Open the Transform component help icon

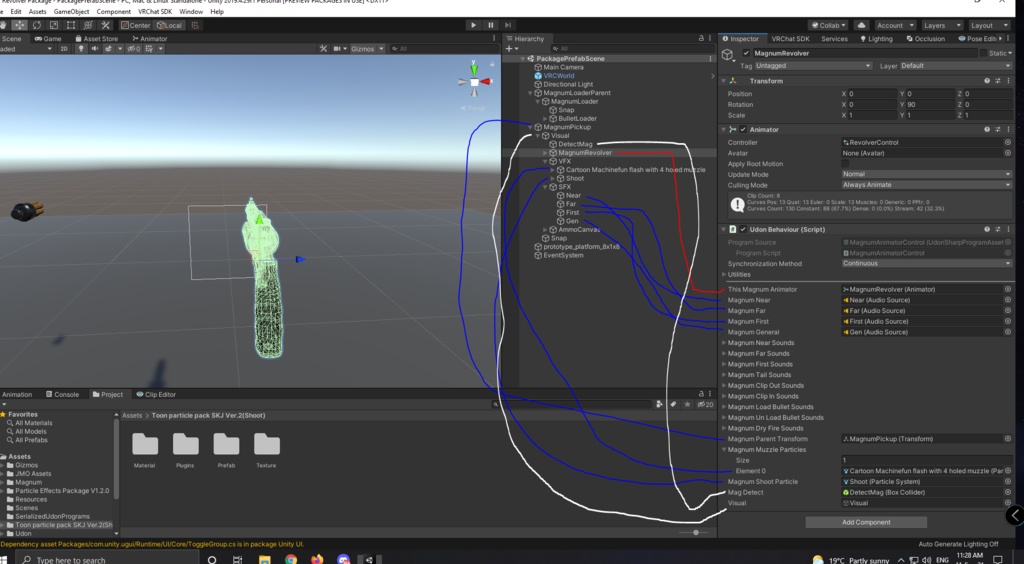(987, 81)
